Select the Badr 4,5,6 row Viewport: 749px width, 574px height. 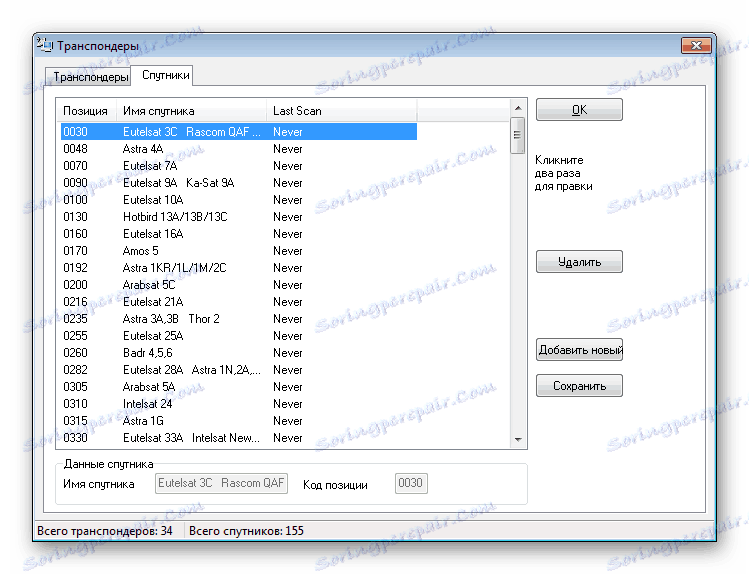(239, 353)
